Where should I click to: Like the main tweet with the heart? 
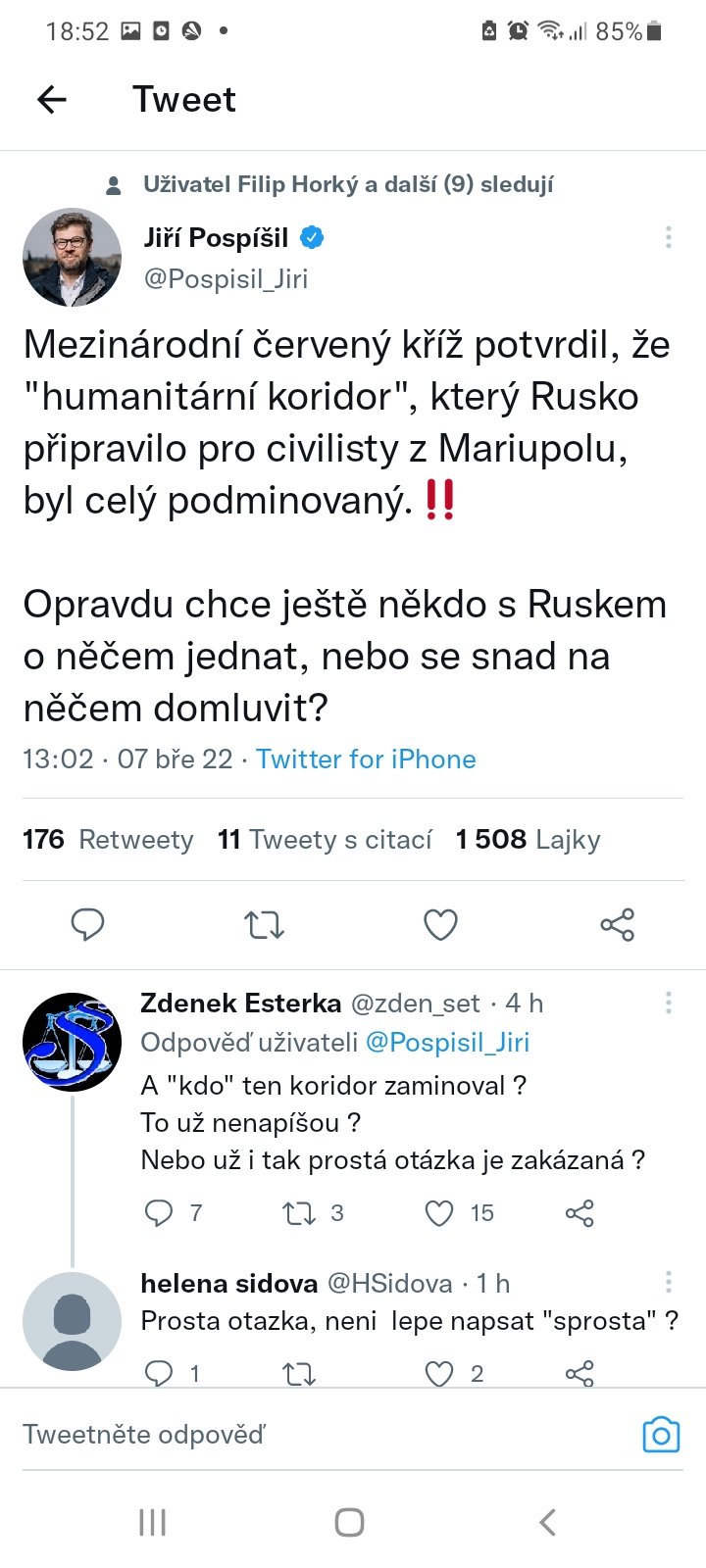coord(440,924)
